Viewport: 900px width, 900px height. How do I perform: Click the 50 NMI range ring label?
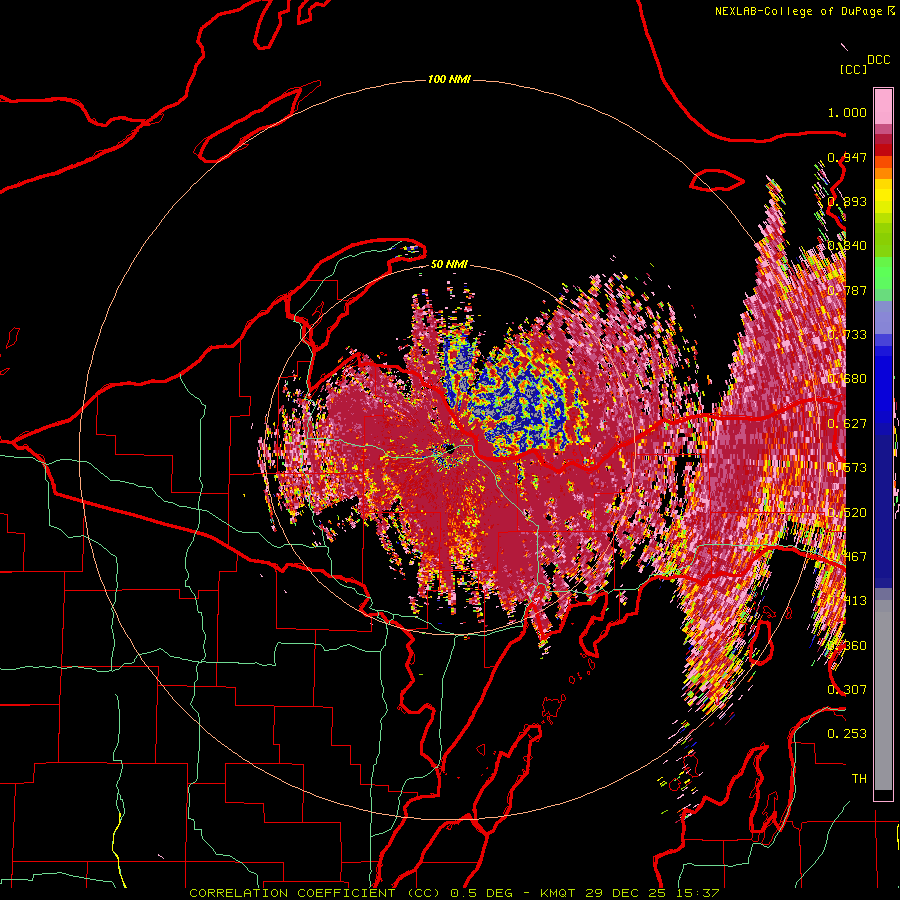coord(449,265)
